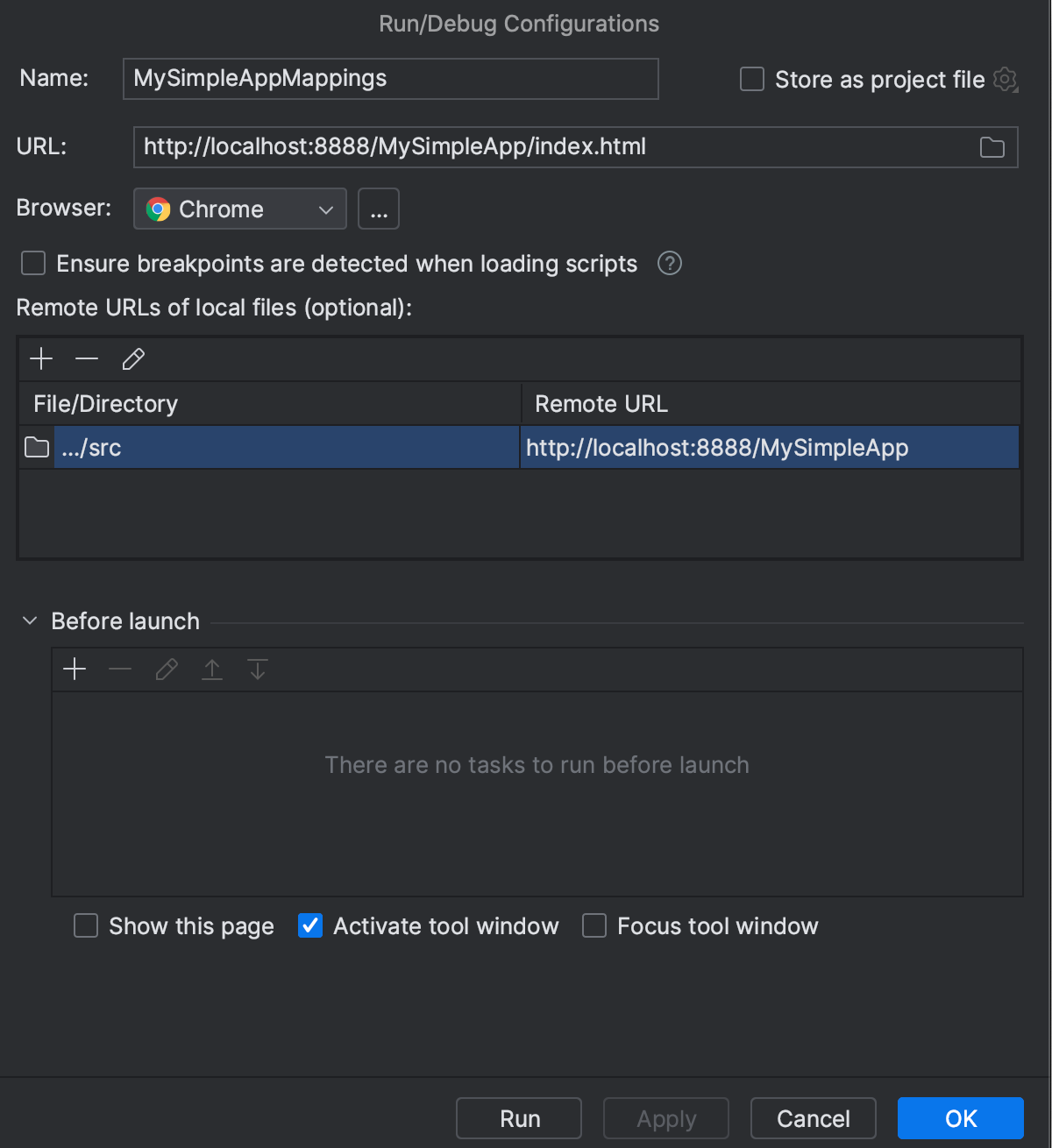Click the move task down arrow
Viewport: 1052px width, 1148px height.
[257, 669]
